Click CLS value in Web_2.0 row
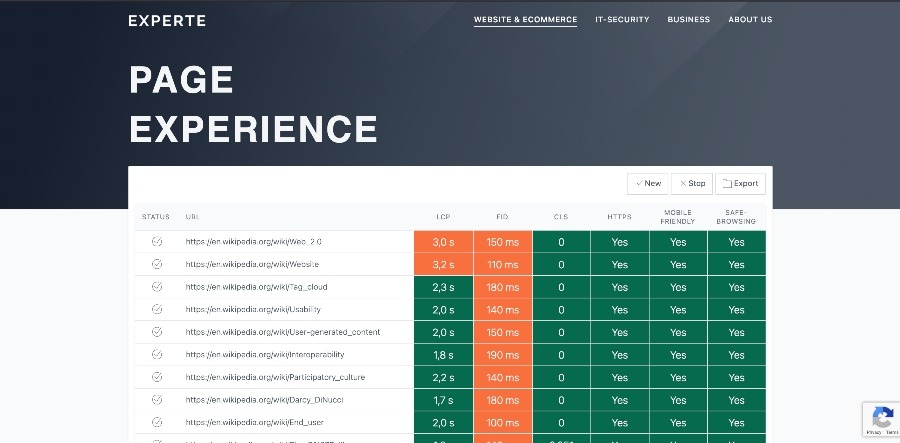Viewport: 900px width, 443px height. (x=561, y=242)
